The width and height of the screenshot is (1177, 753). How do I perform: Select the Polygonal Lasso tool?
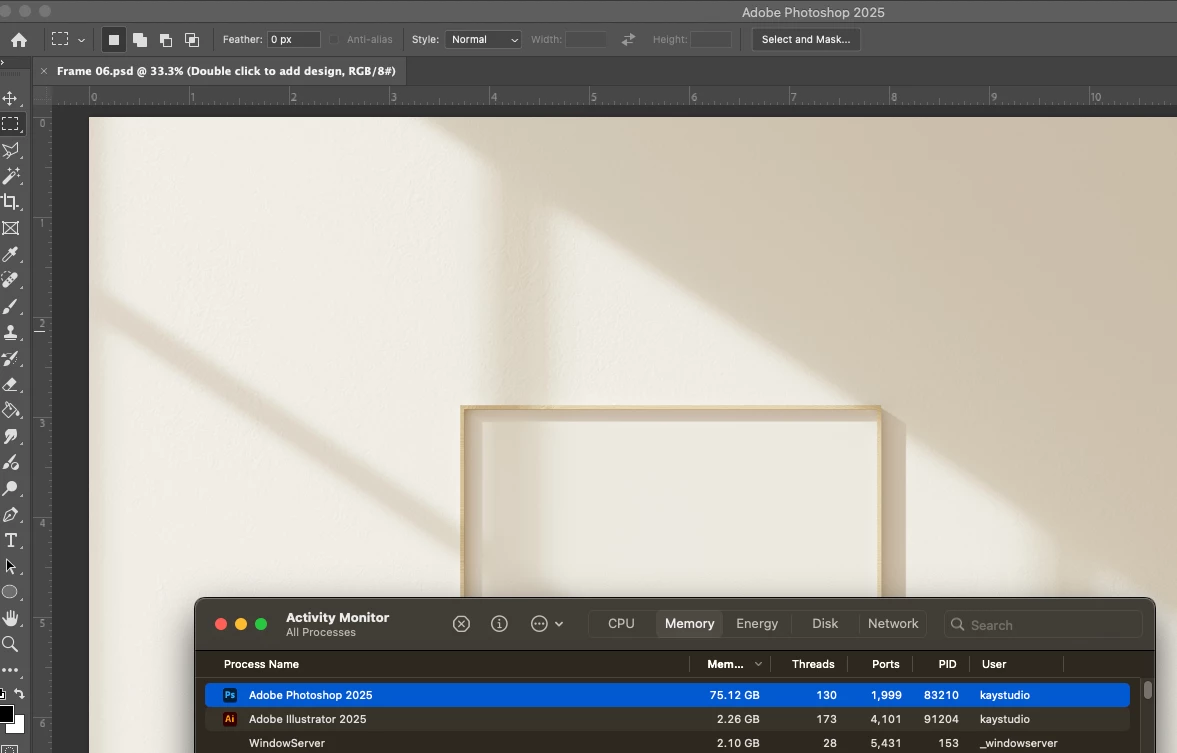(11, 150)
